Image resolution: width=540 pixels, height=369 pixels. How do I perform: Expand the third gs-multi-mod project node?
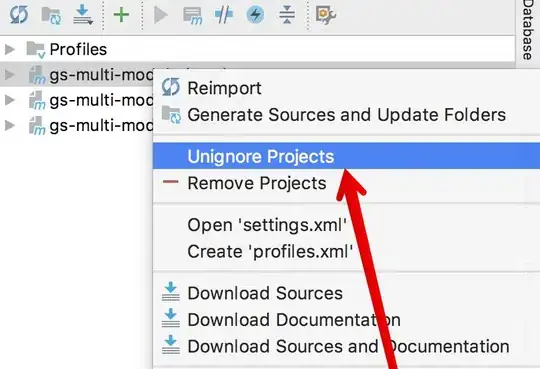(10, 126)
